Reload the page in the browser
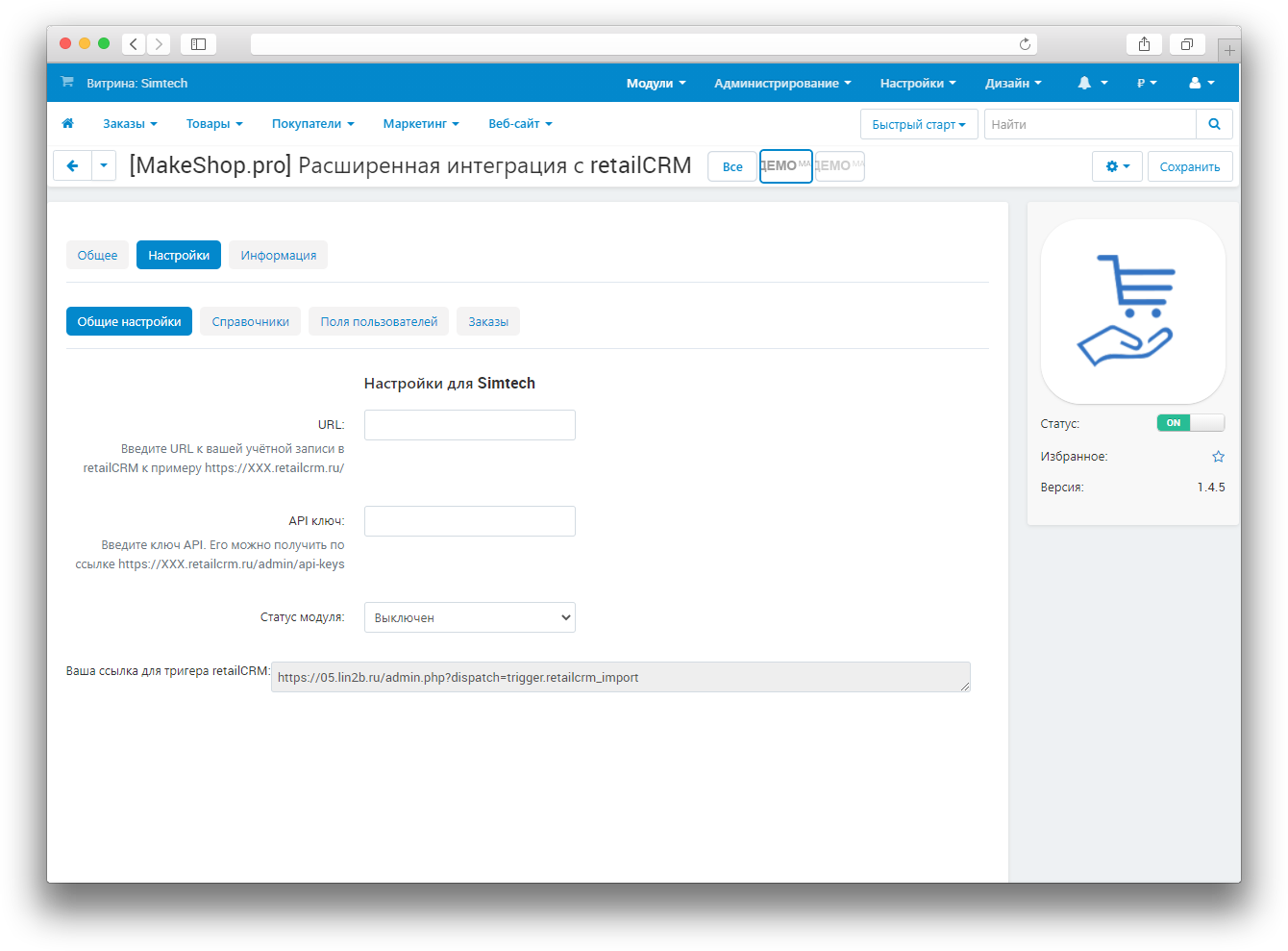 click(x=1025, y=44)
